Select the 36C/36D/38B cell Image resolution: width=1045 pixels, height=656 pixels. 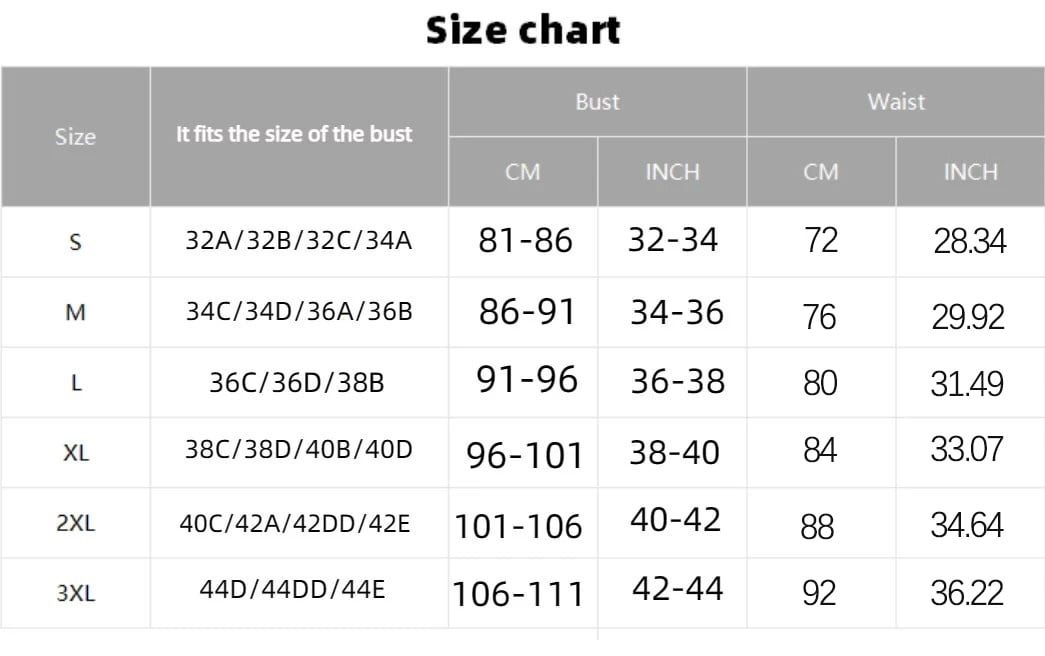(x=297, y=382)
